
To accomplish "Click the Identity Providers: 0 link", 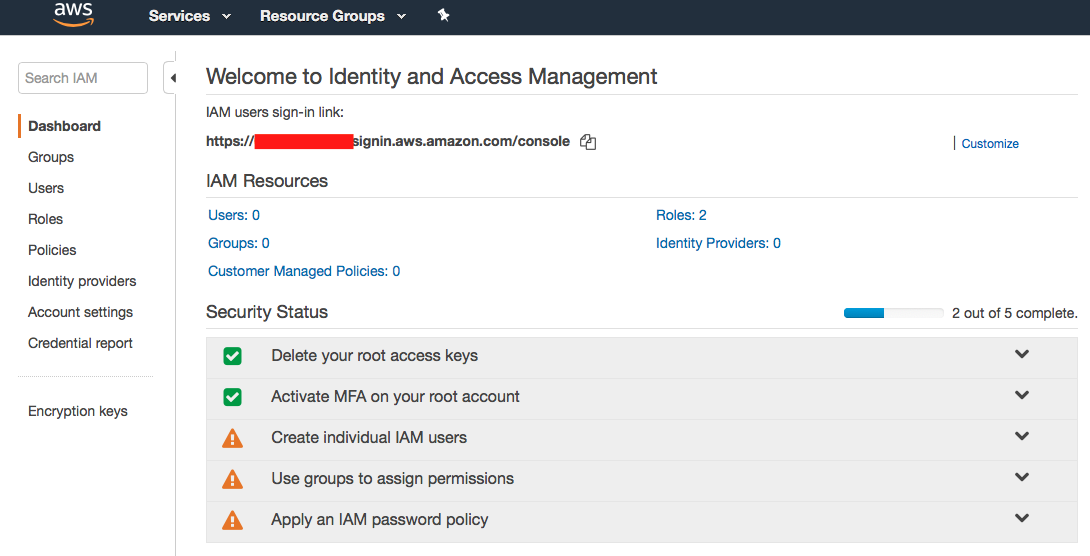I will point(718,243).
